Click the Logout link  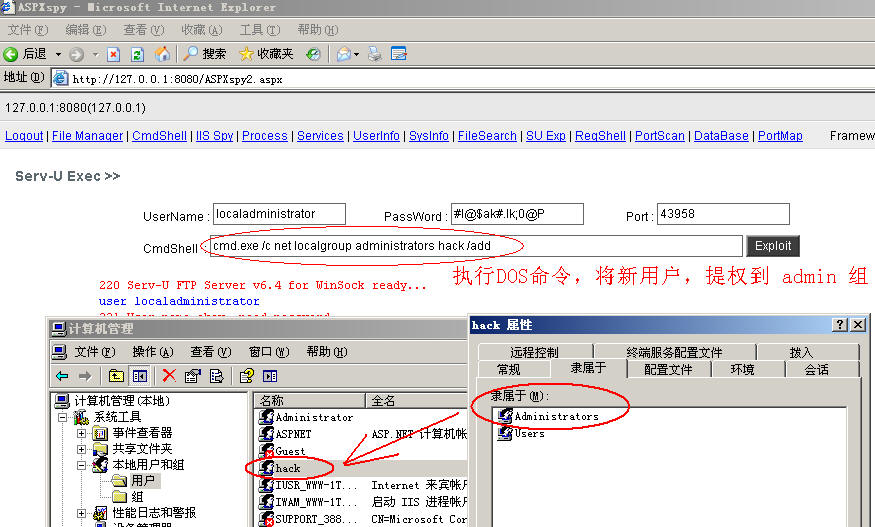click(24, 136)
